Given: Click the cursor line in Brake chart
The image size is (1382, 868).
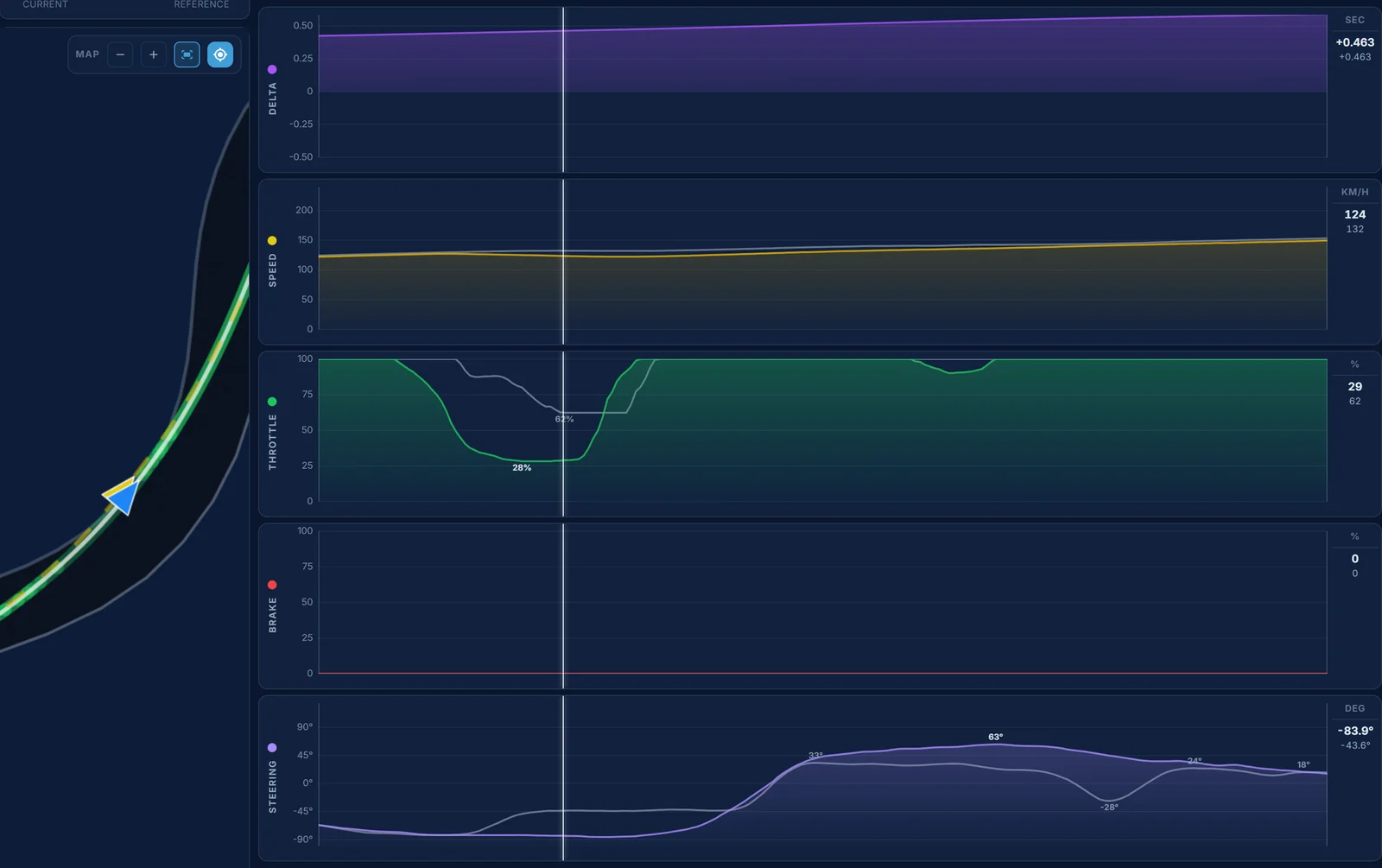Looking at the screenshot, I should coord(563,605).
